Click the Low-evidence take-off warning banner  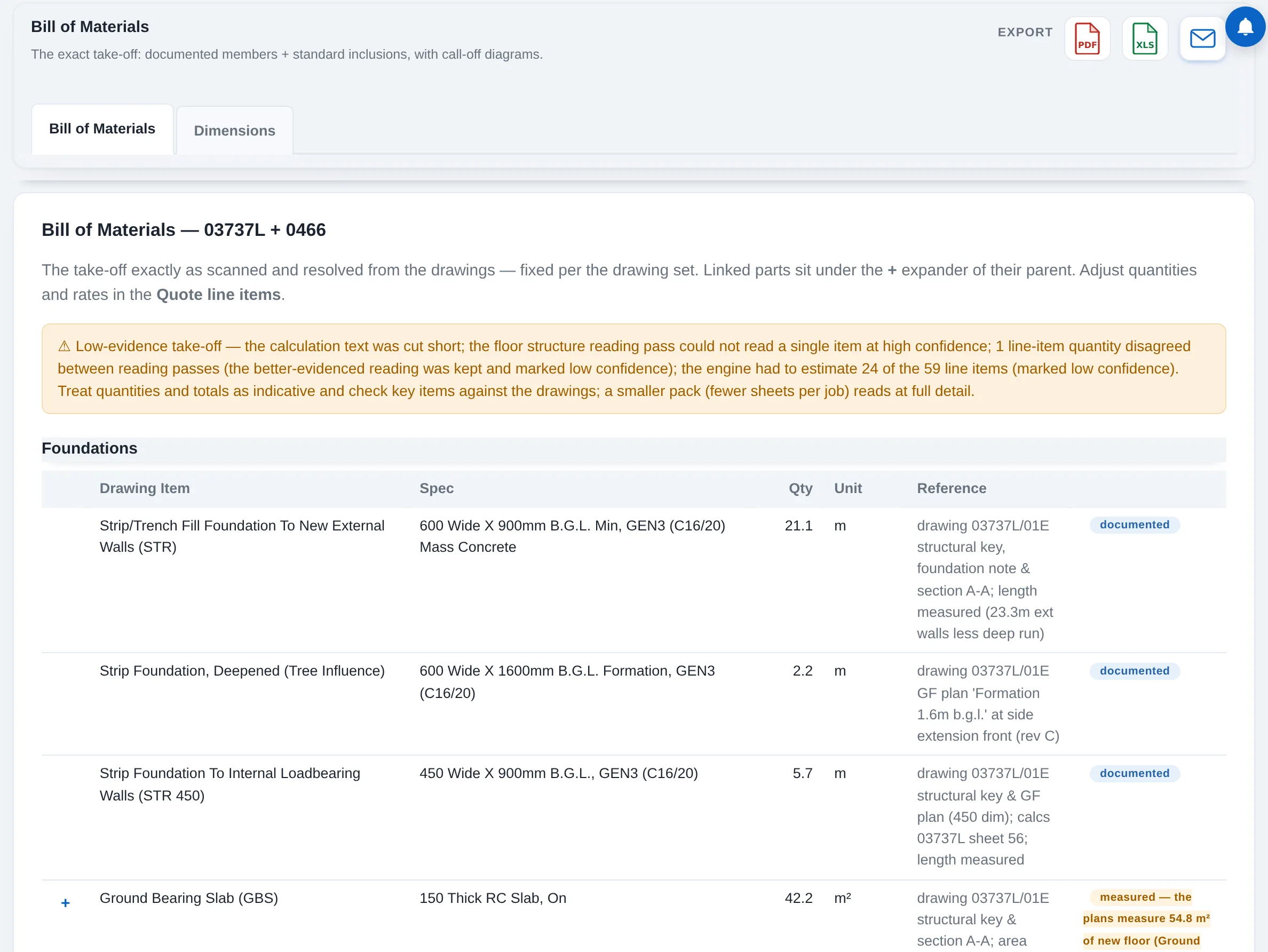(x=633, y=369)
